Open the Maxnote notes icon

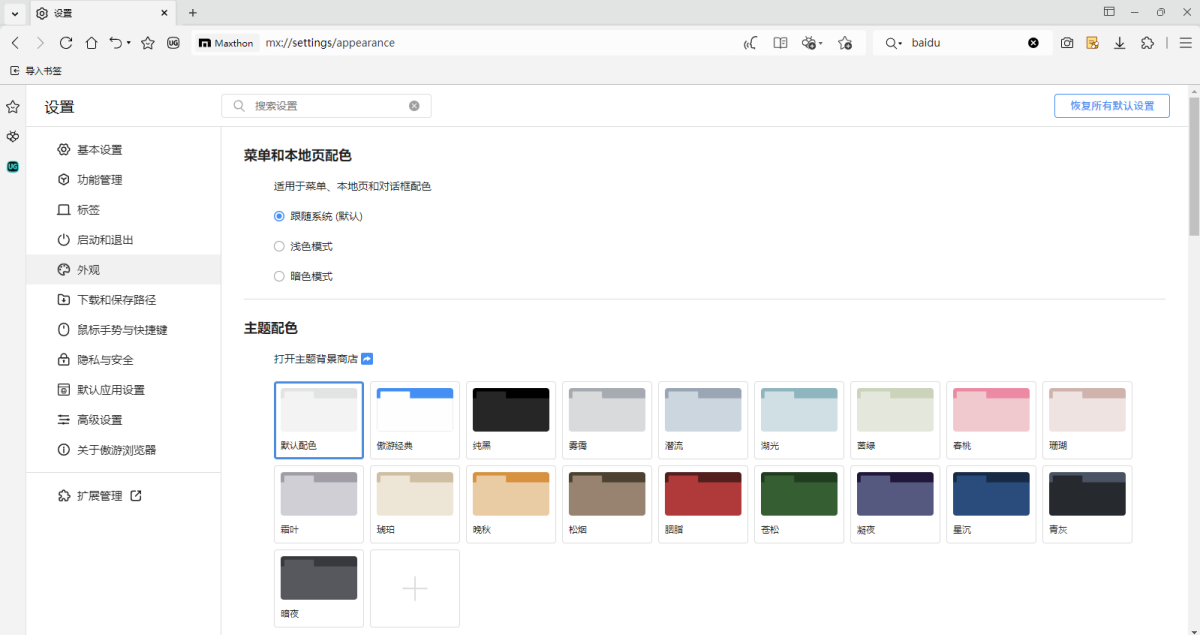[x=1092, y=42]
